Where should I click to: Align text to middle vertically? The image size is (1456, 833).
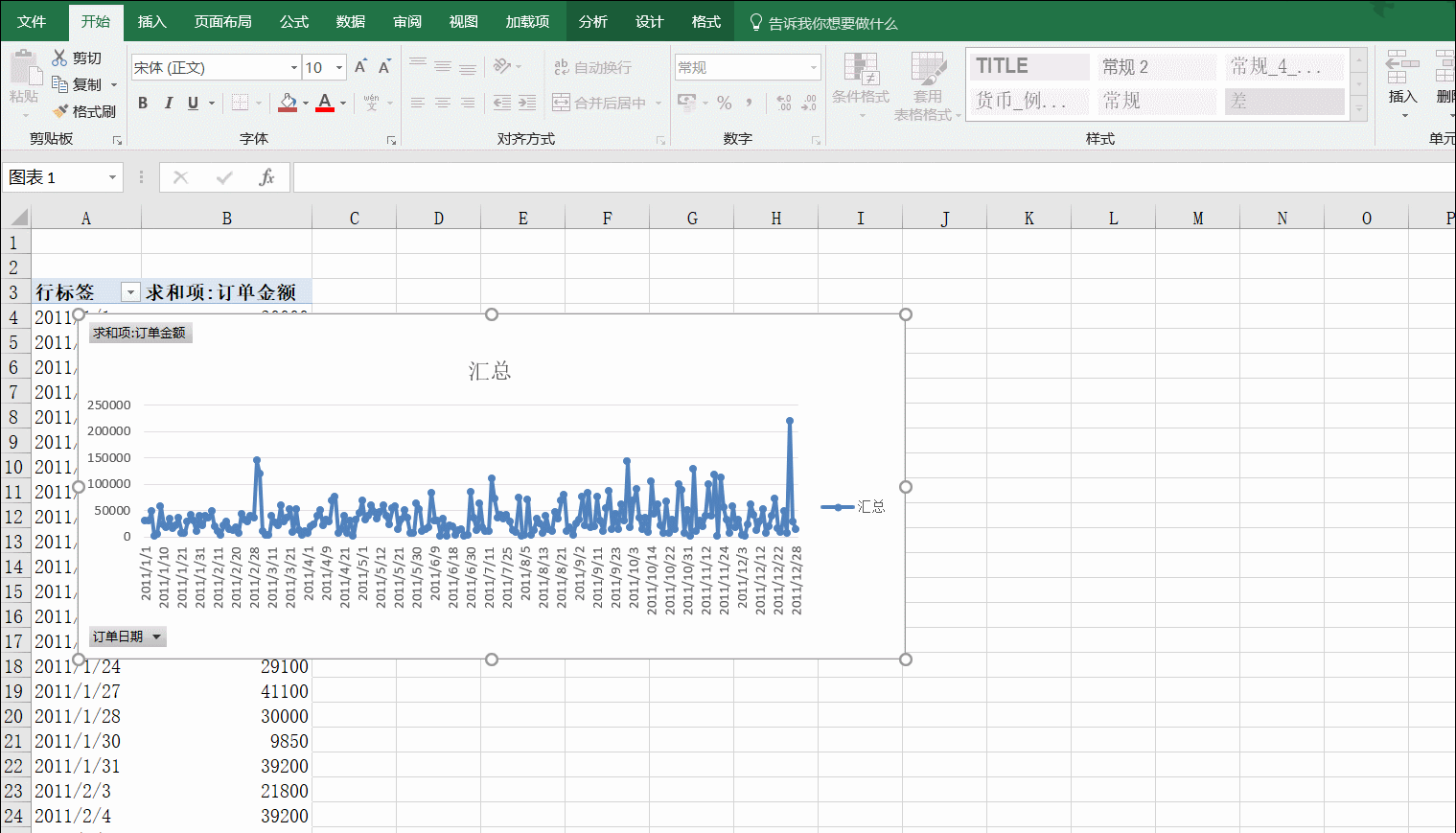[443, 66]
